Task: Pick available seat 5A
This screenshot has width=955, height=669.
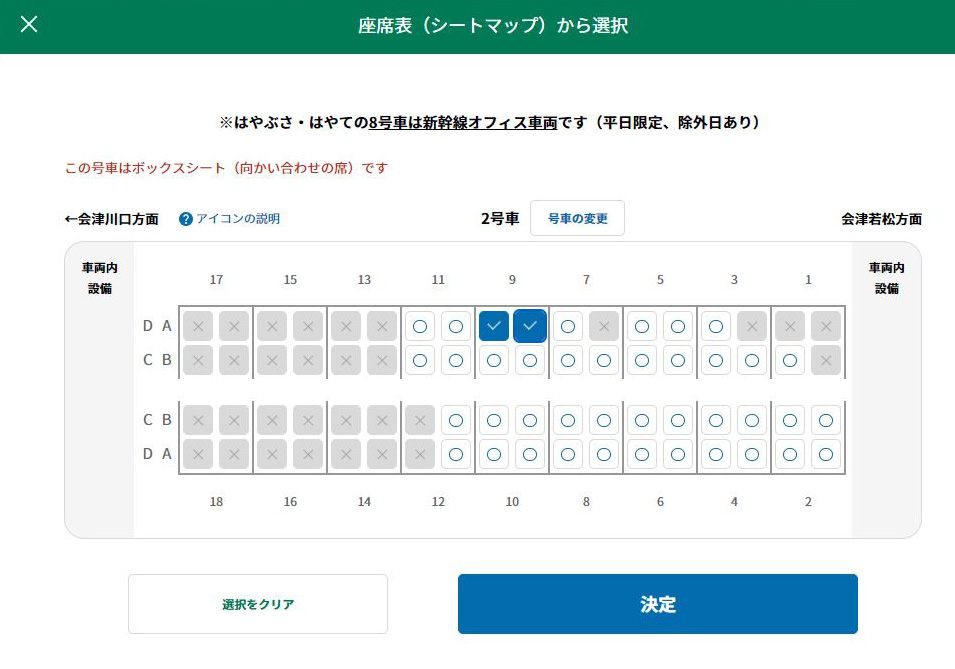Action: click(678, 326)
